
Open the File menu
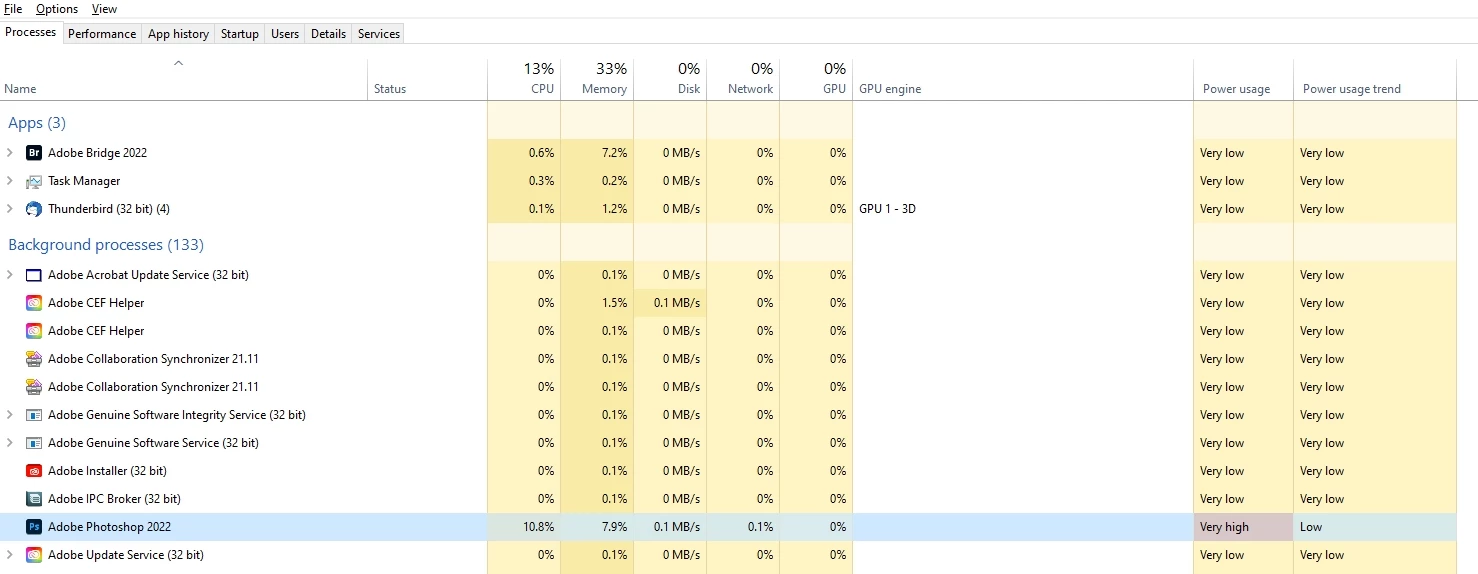(14, 9)
